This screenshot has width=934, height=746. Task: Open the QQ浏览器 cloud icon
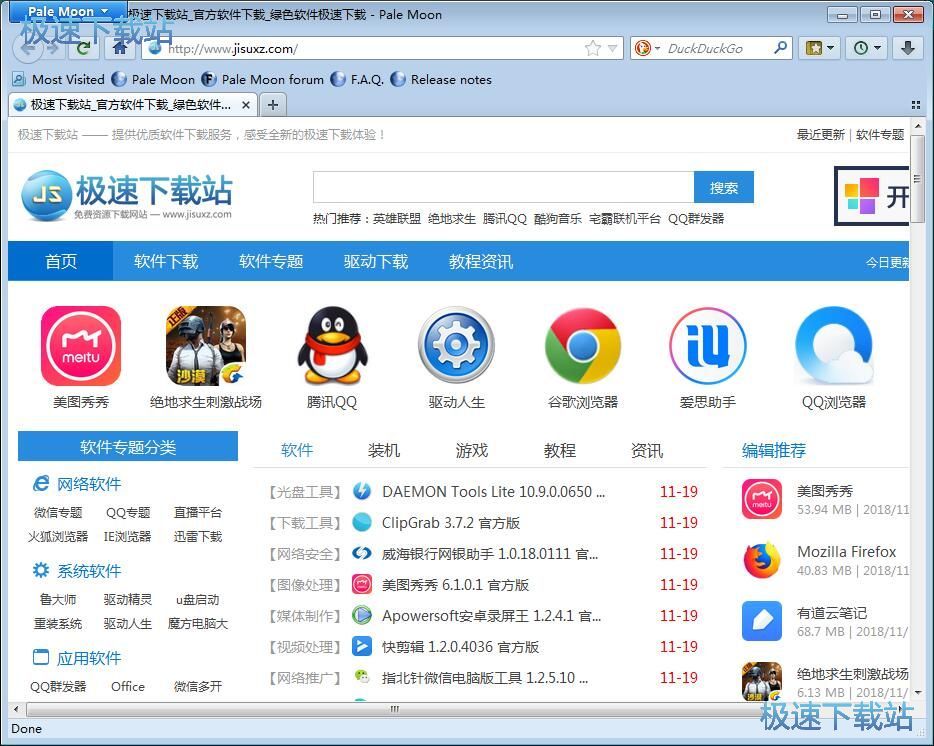(x=833, y=346)
